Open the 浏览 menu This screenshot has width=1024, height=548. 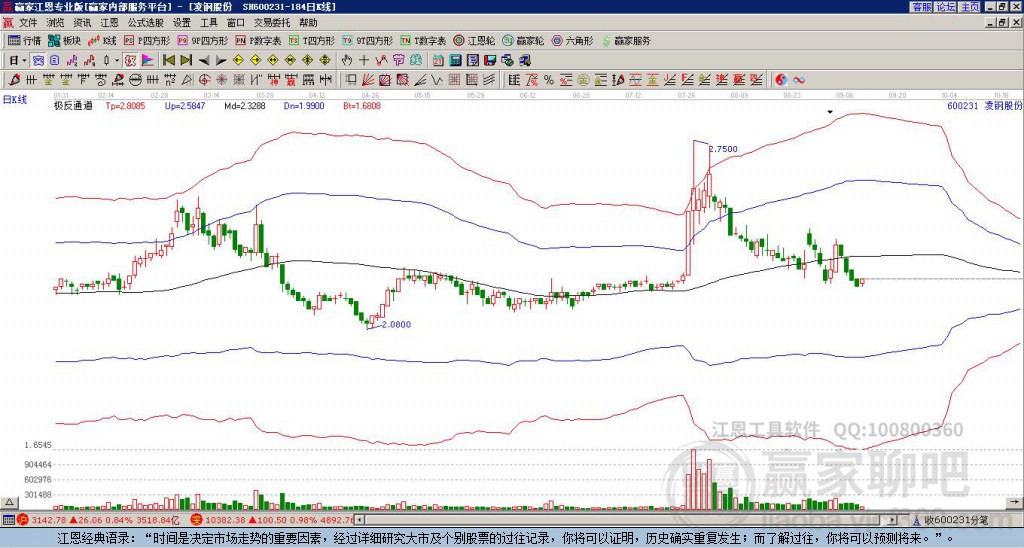tap(56, 23)
